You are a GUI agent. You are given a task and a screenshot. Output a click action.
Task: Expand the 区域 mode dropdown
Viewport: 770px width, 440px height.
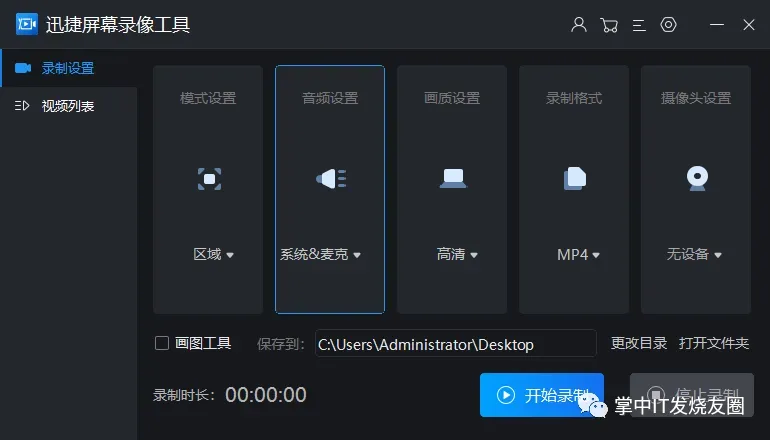pos(213,254)
